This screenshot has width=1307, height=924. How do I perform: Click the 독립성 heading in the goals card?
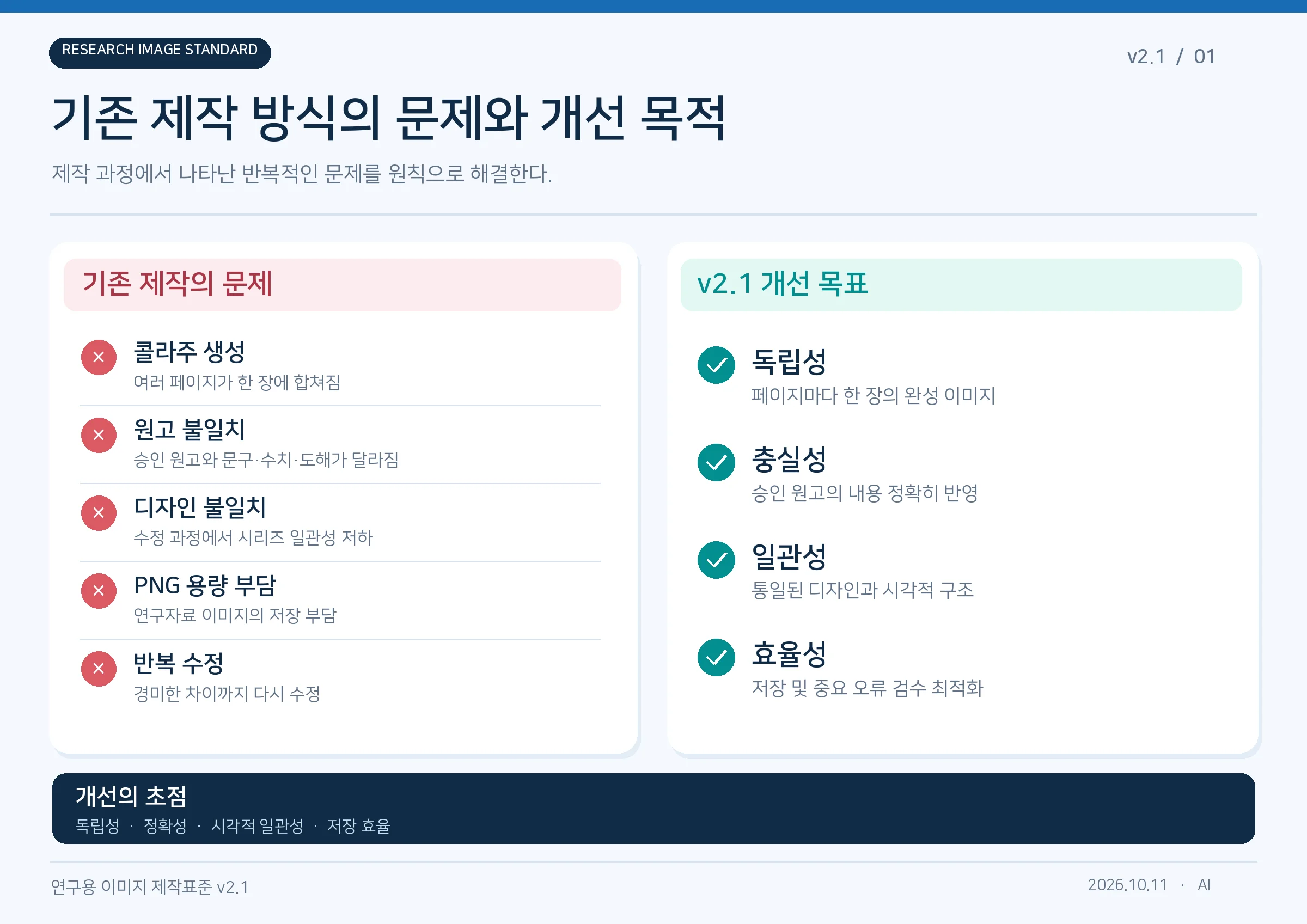click(x=789, y=362)
